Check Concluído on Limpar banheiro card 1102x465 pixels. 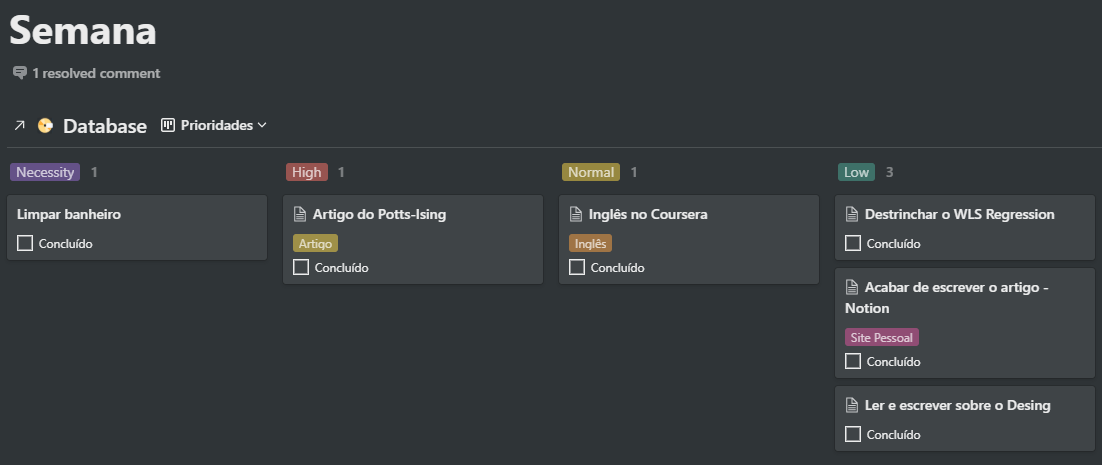[x=25, y=243]
